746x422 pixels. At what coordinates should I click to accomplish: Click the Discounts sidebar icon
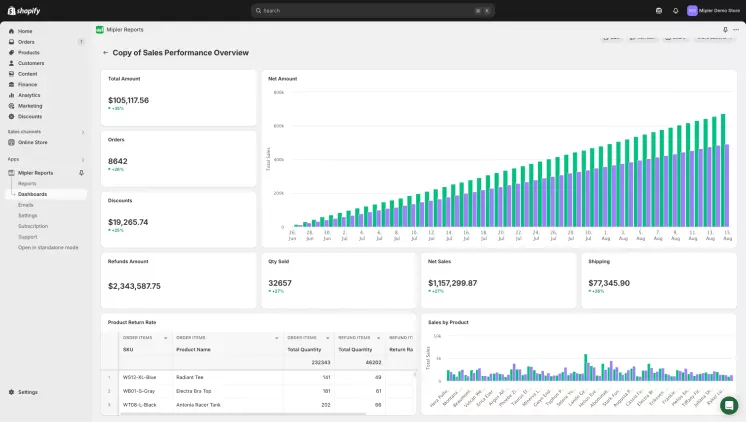(11, 116)
